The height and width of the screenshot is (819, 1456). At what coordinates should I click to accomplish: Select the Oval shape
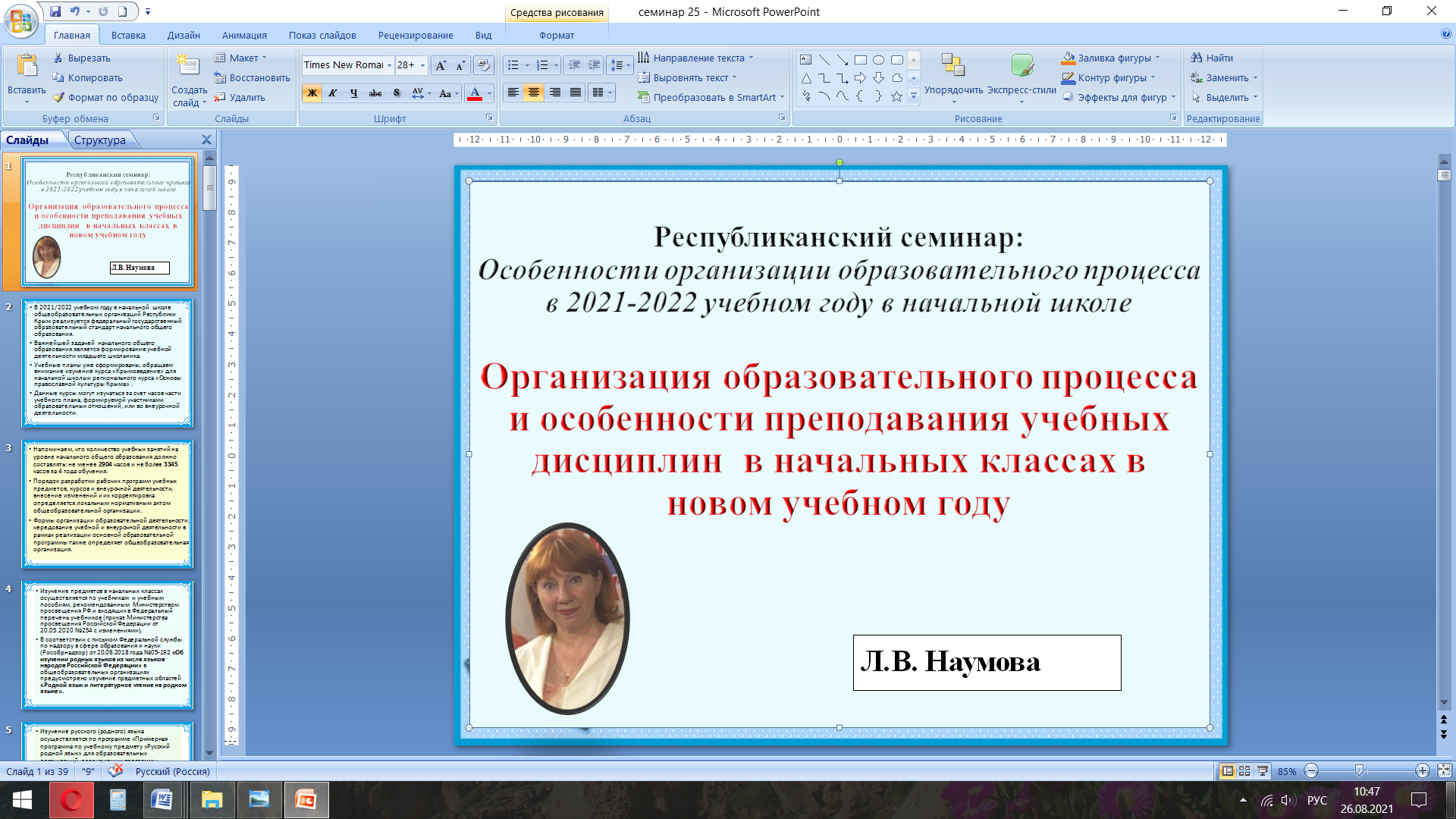tap(878, 60)
